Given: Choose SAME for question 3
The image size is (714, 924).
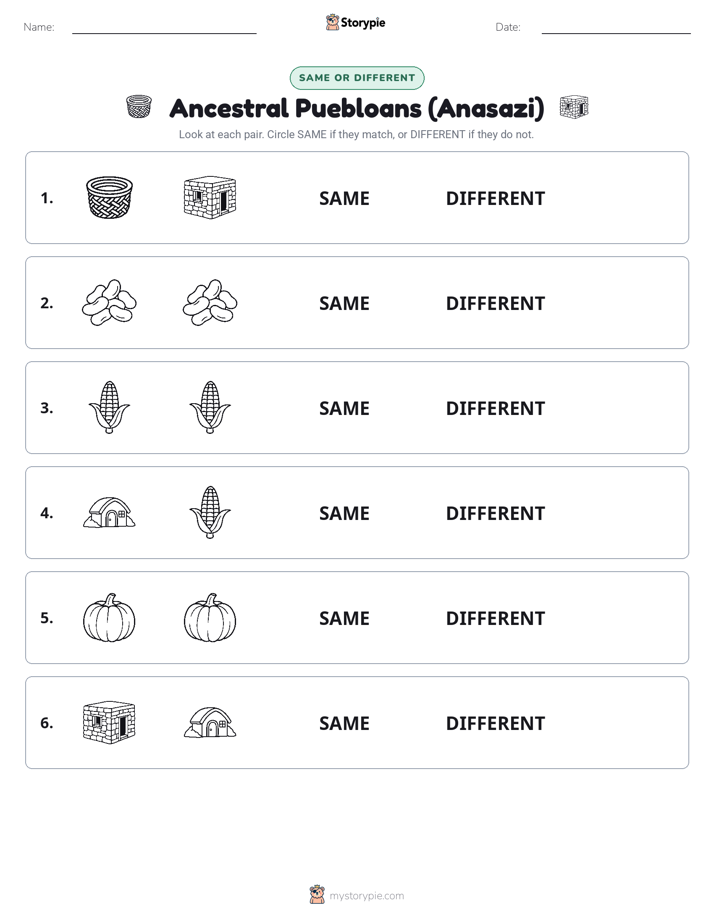Looking at the screenshot, I should tap(344, 408).
